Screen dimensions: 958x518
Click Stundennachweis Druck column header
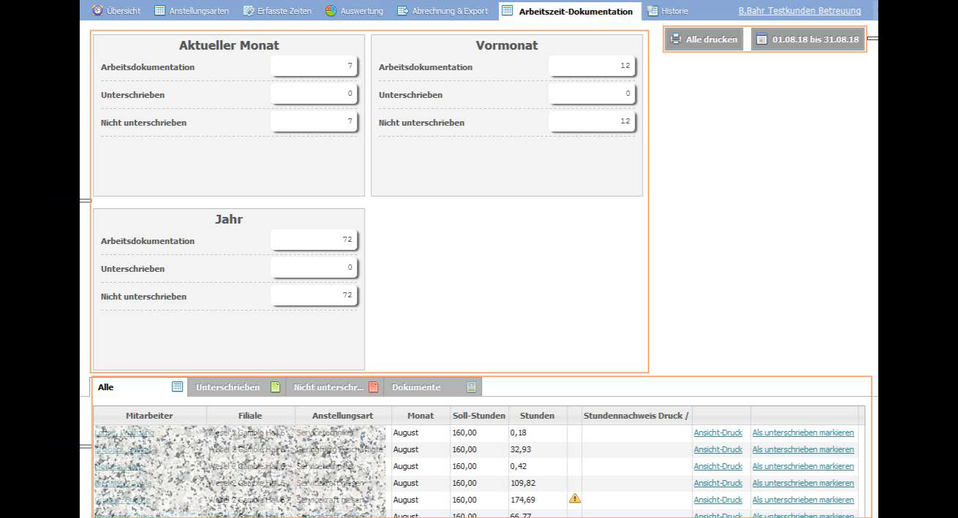636,415
